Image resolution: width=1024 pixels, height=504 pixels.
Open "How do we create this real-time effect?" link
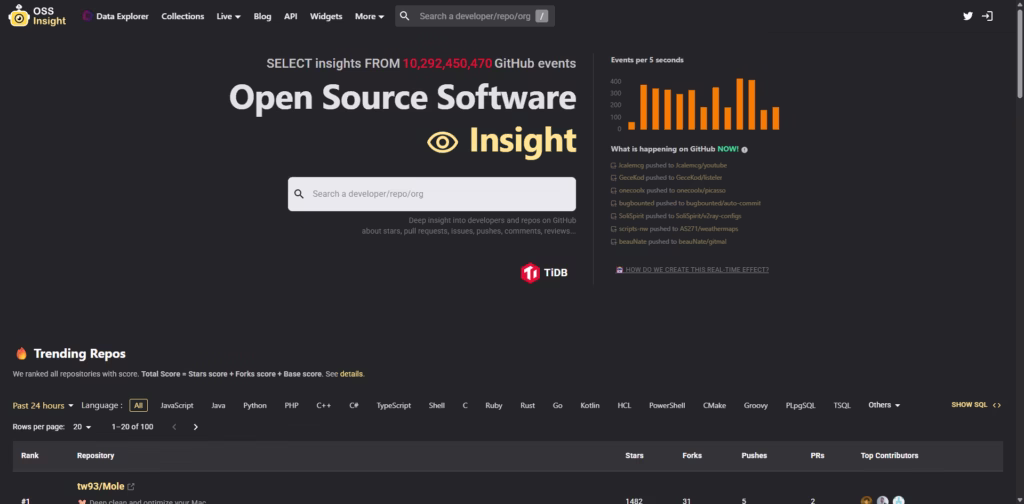pyautogui.click(x=697, y=270)
